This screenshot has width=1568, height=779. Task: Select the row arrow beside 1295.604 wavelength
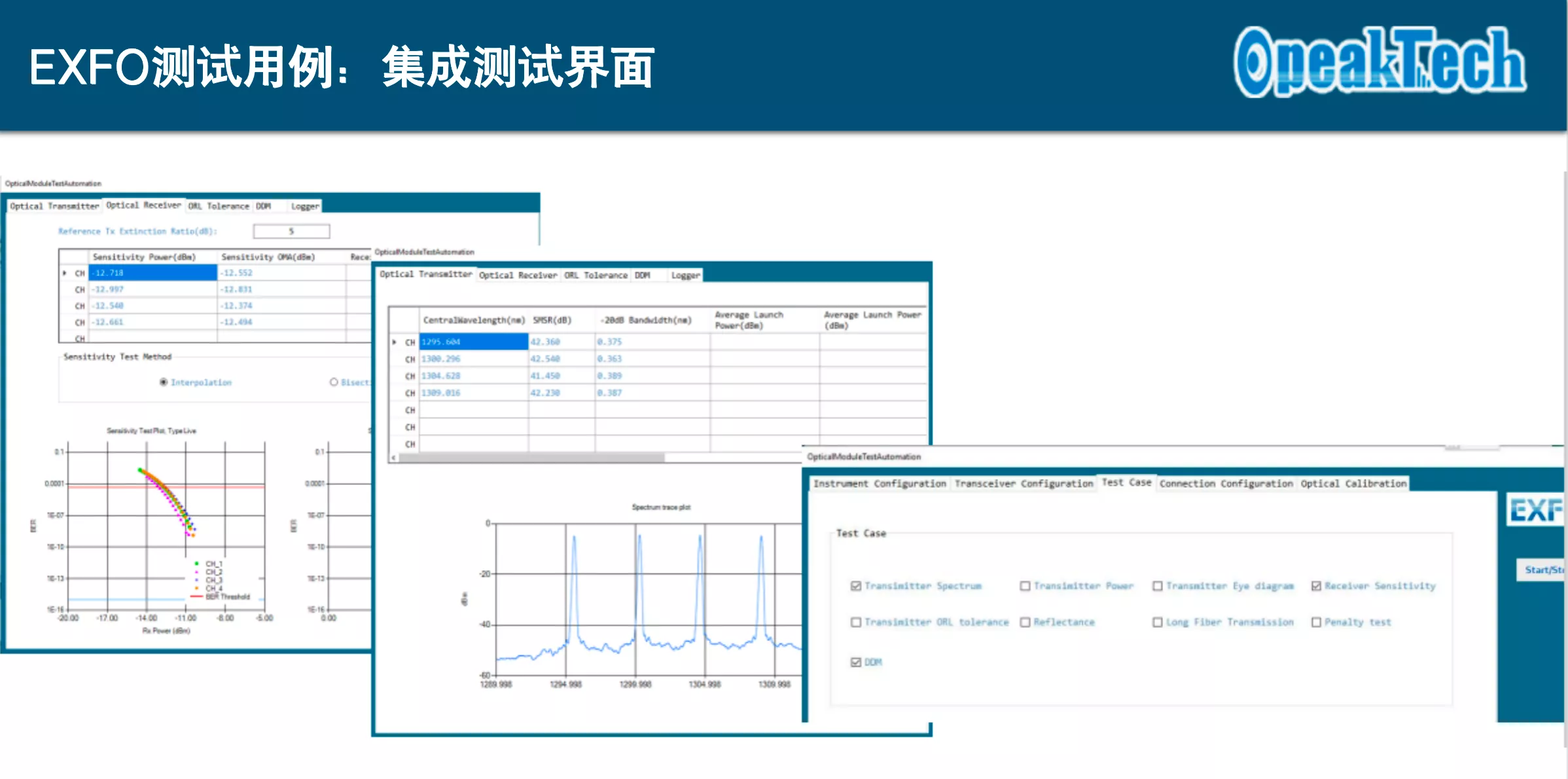[395, 342]
